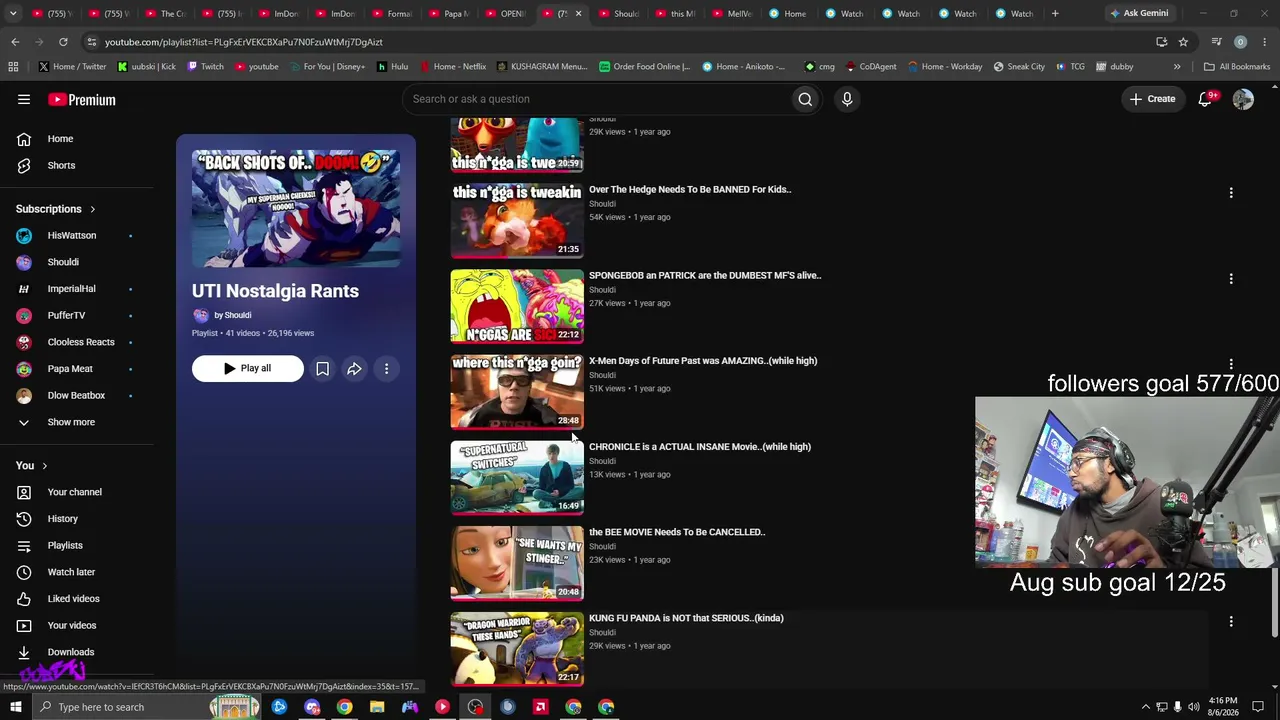Save the playlist with the bookmark icon
Screen dimensions: 1280x720
pos(322,369)
